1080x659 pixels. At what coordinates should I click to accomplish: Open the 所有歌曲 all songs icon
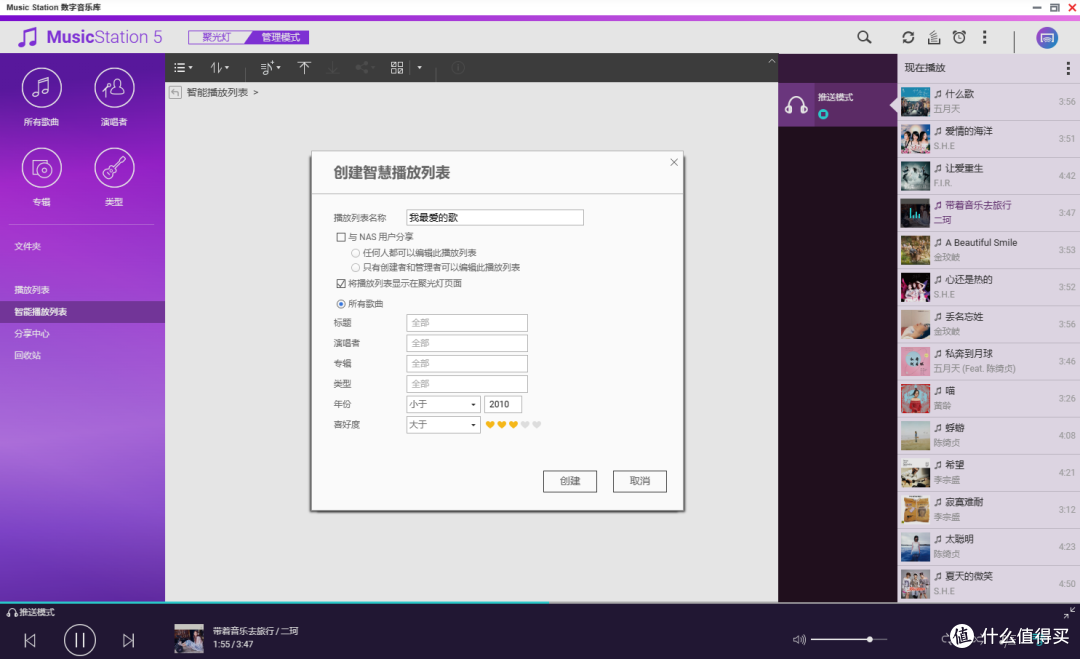point(41,88)
